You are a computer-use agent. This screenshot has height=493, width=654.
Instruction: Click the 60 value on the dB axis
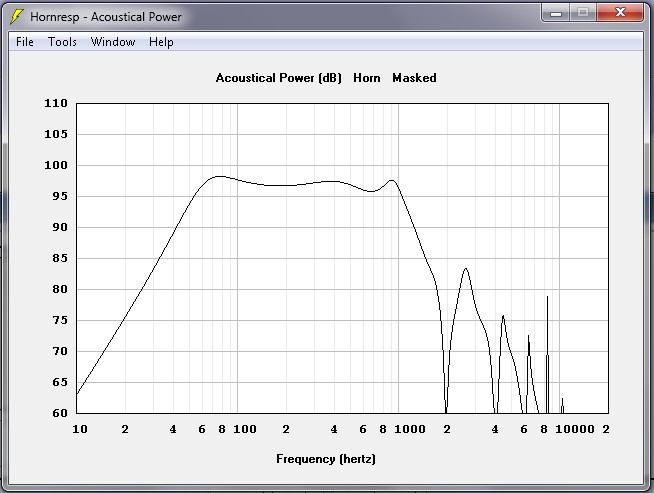60,413
